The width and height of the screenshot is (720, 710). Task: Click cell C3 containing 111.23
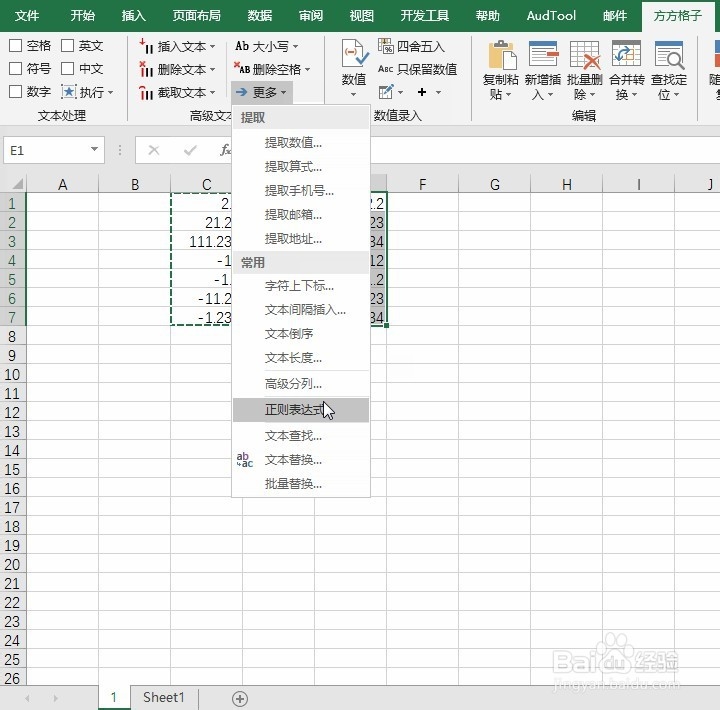coord(207,242)
